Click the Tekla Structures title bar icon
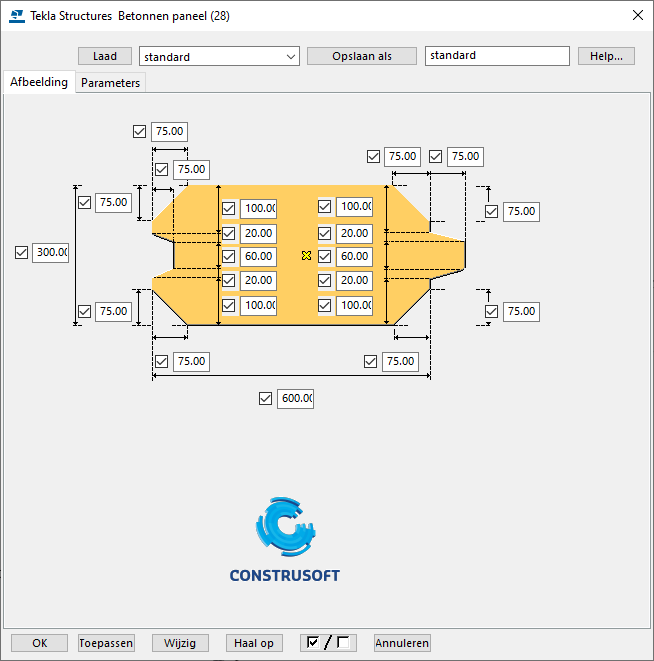The height and width of the screenshot is (661, 654). 16,15
